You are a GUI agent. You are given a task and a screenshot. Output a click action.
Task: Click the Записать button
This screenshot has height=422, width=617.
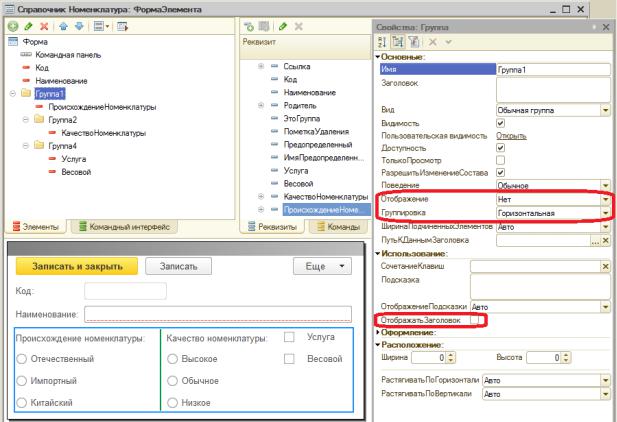tap(178, 267)
